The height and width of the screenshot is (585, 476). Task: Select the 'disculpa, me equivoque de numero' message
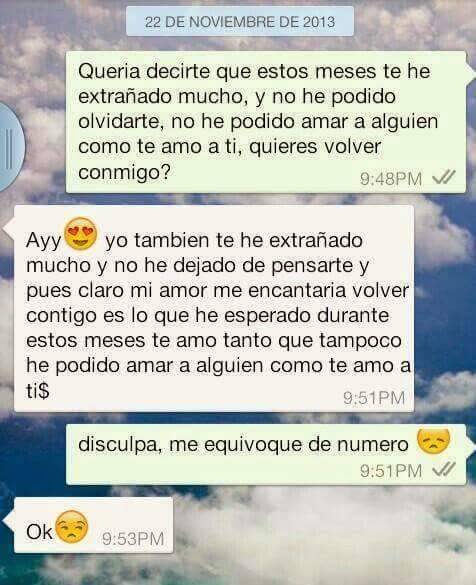[x=266, y=454]
